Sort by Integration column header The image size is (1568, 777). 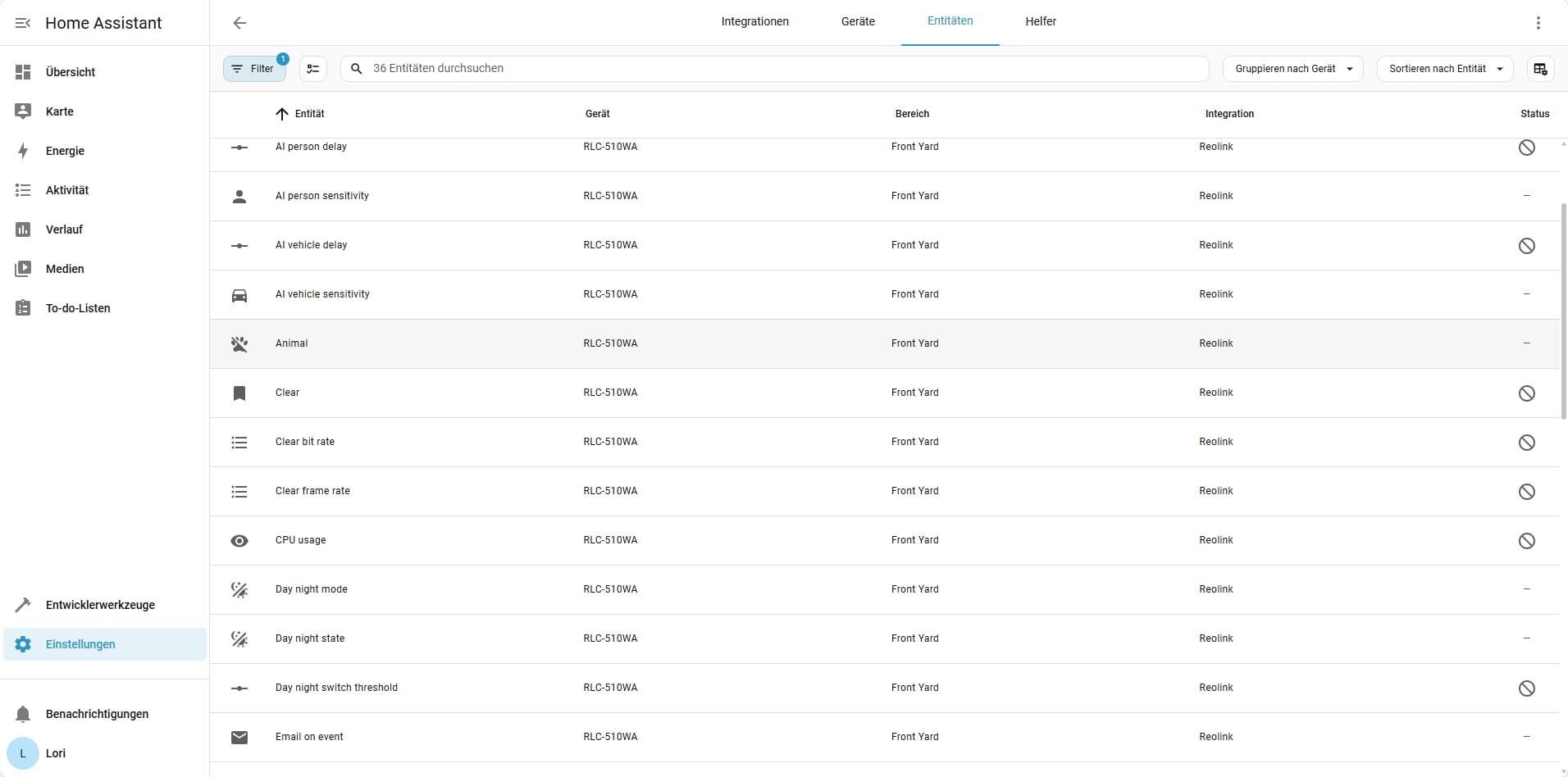[1229, 114]
